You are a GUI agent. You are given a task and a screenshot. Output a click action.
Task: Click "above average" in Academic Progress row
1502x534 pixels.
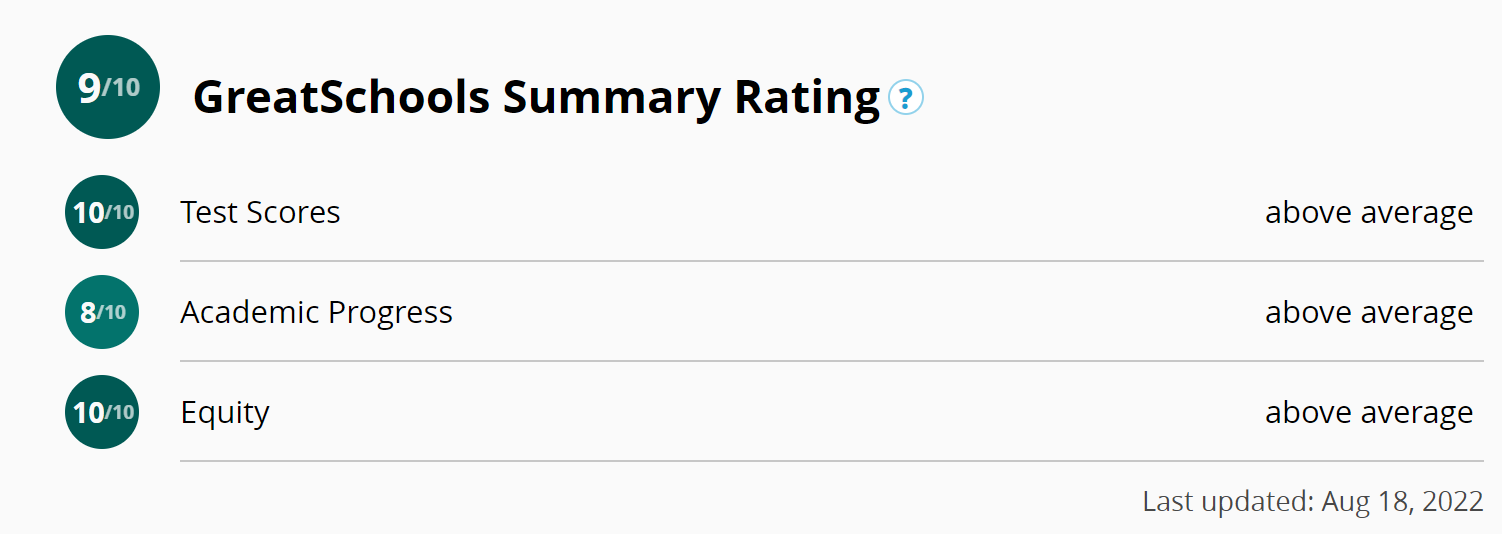point(1368,312)
